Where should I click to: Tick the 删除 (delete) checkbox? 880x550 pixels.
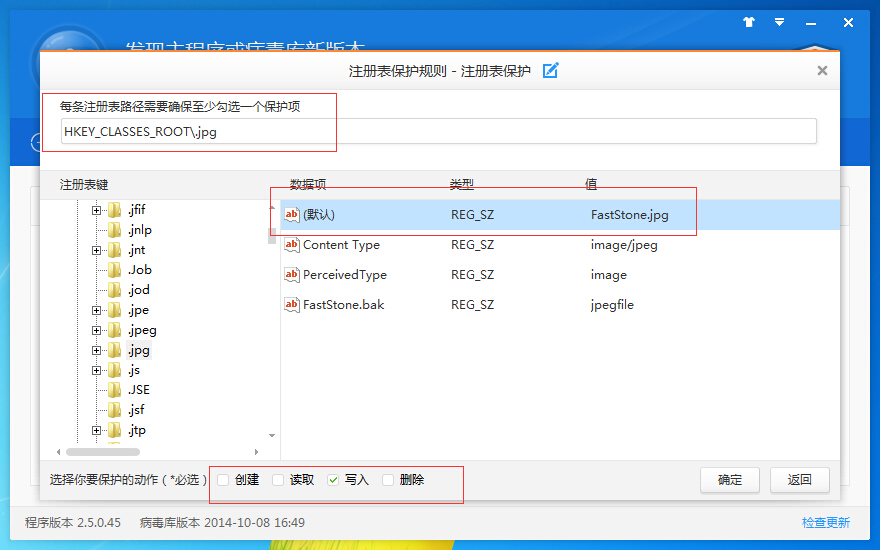[388, 480]
